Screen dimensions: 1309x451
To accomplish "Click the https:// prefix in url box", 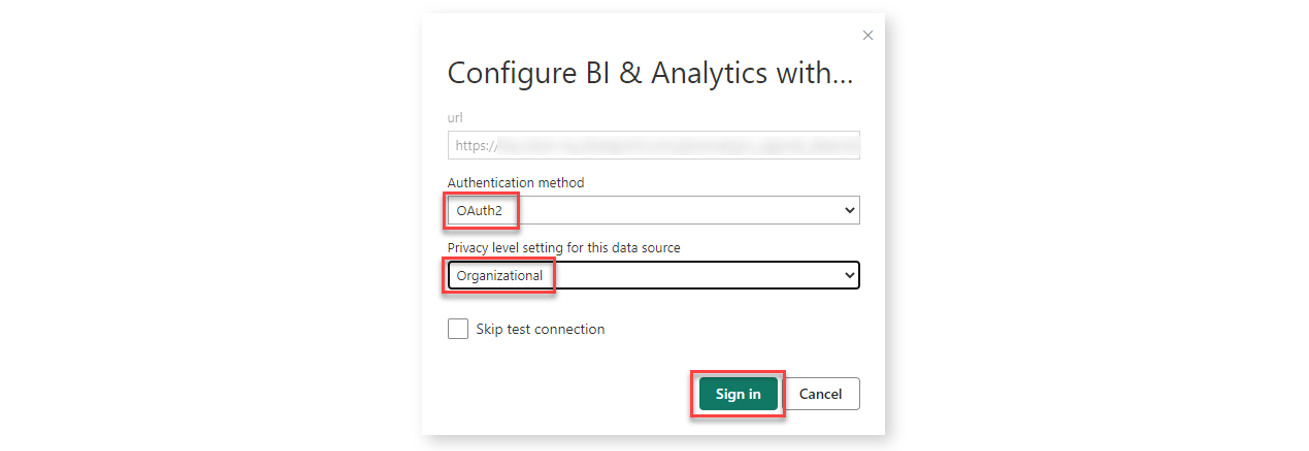I will [476, 145].
